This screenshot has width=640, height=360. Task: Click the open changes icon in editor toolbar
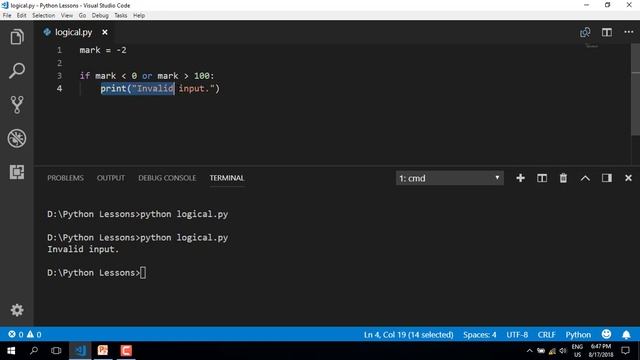click(585, 32)
